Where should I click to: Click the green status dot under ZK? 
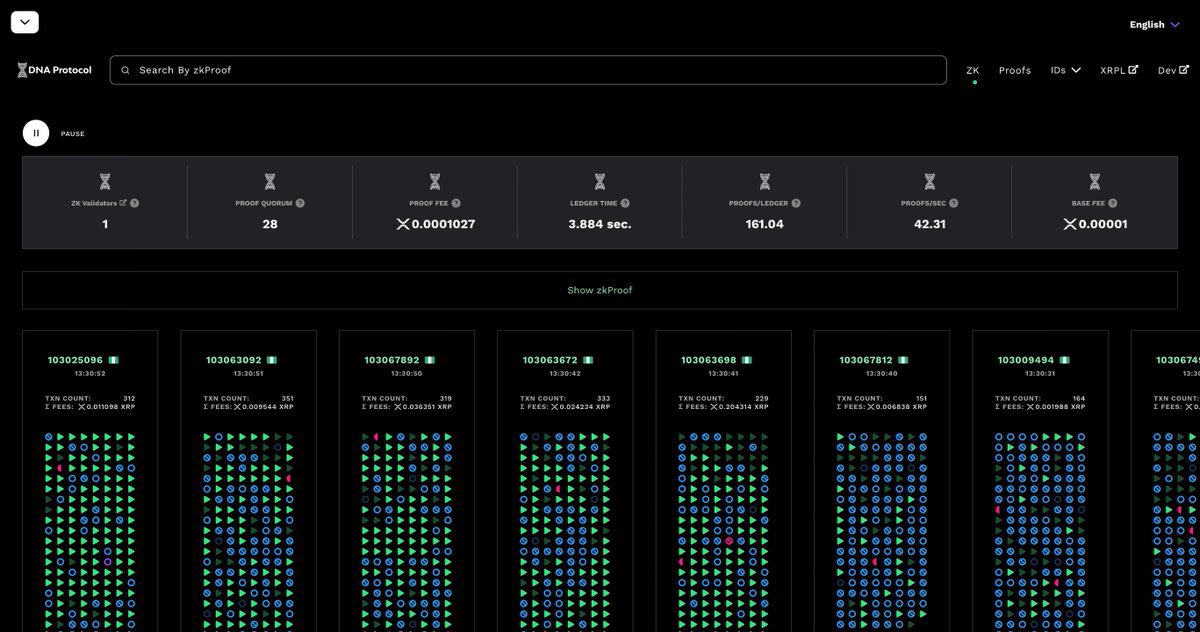coord(973,83)
